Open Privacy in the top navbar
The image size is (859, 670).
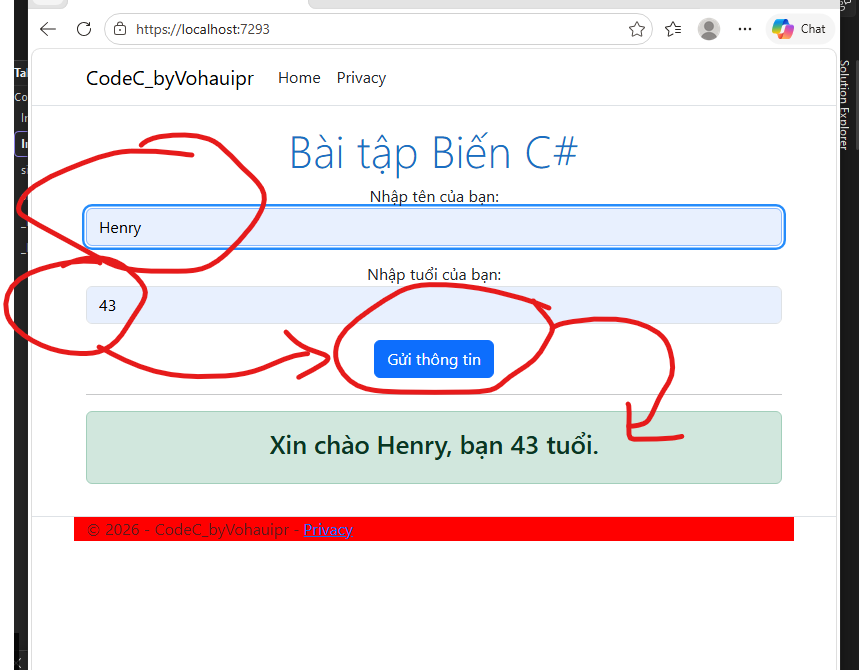(x=361, y=78)
